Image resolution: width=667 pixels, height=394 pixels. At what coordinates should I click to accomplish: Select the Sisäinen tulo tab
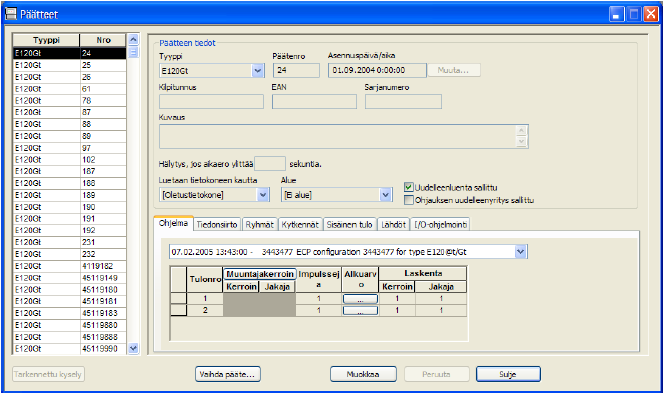[350, 225]
